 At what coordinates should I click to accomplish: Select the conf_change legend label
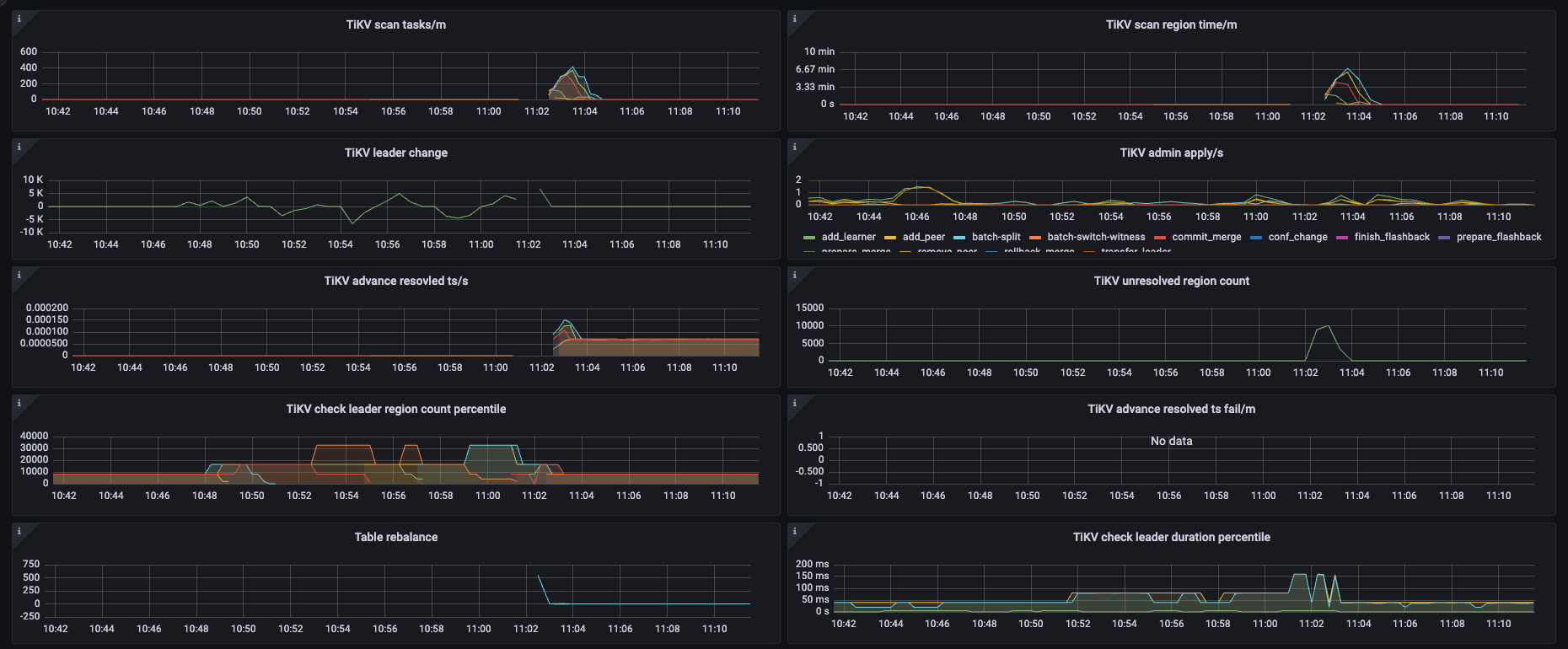pos(1297,237)
